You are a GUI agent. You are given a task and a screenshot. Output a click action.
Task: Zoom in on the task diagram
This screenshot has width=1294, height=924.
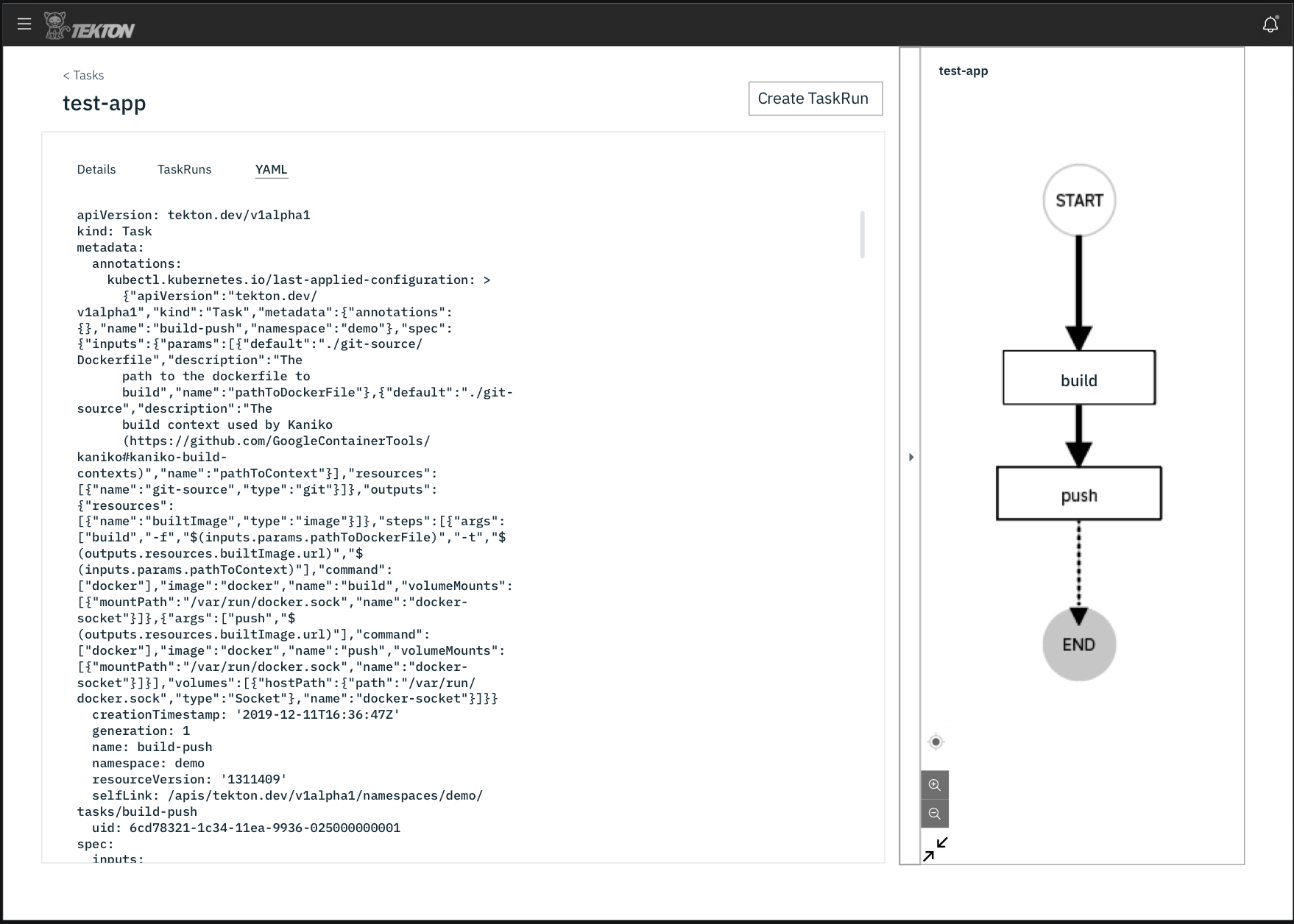pyautogui.click(x=935, y=784)
